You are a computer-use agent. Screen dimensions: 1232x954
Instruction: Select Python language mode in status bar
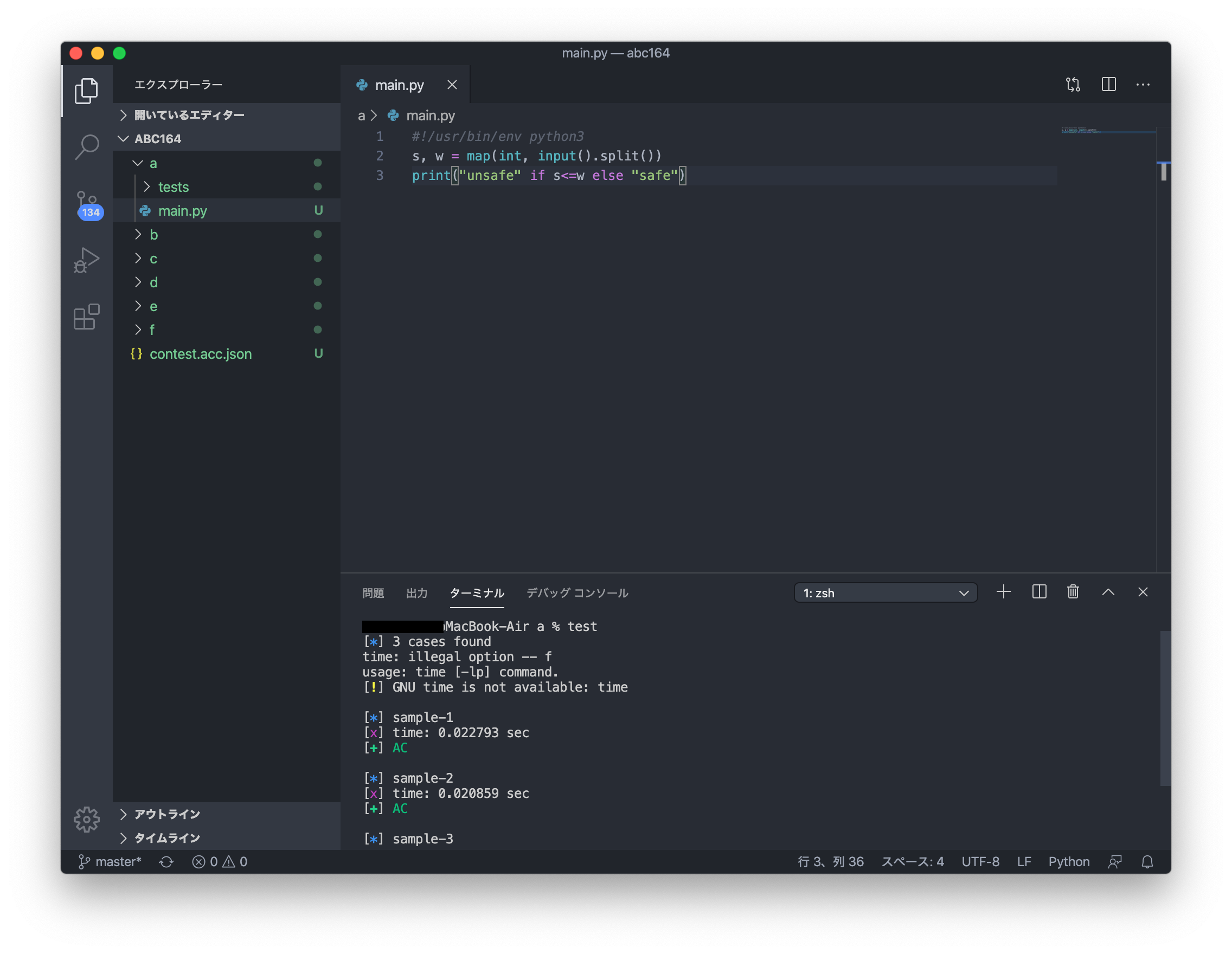click(1068, 861)
